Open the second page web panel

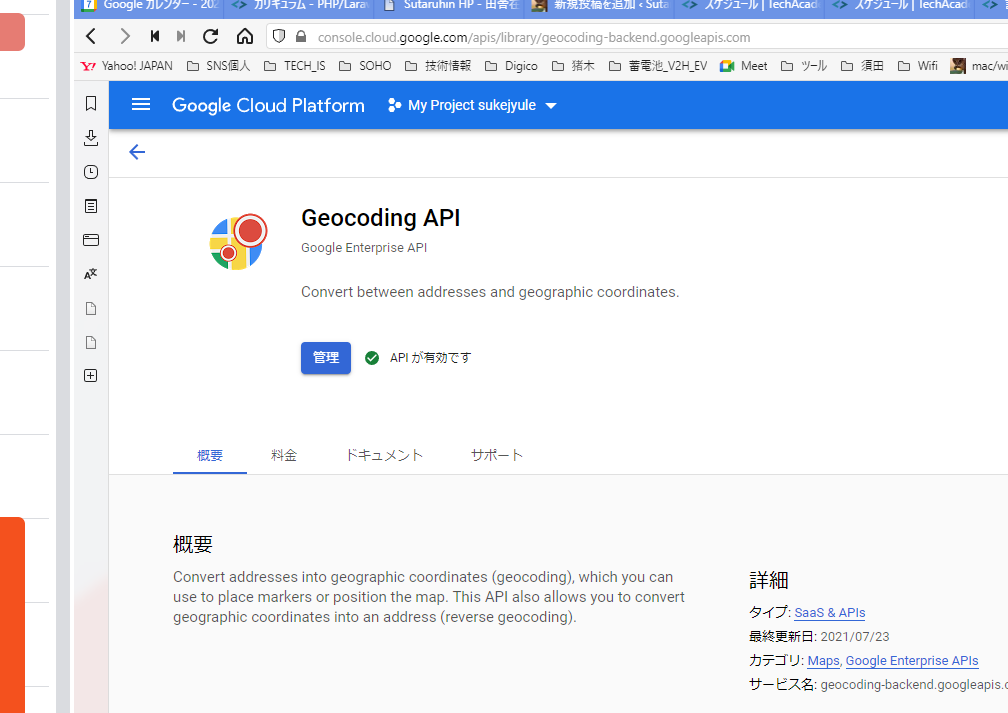(x=91, y=342)
